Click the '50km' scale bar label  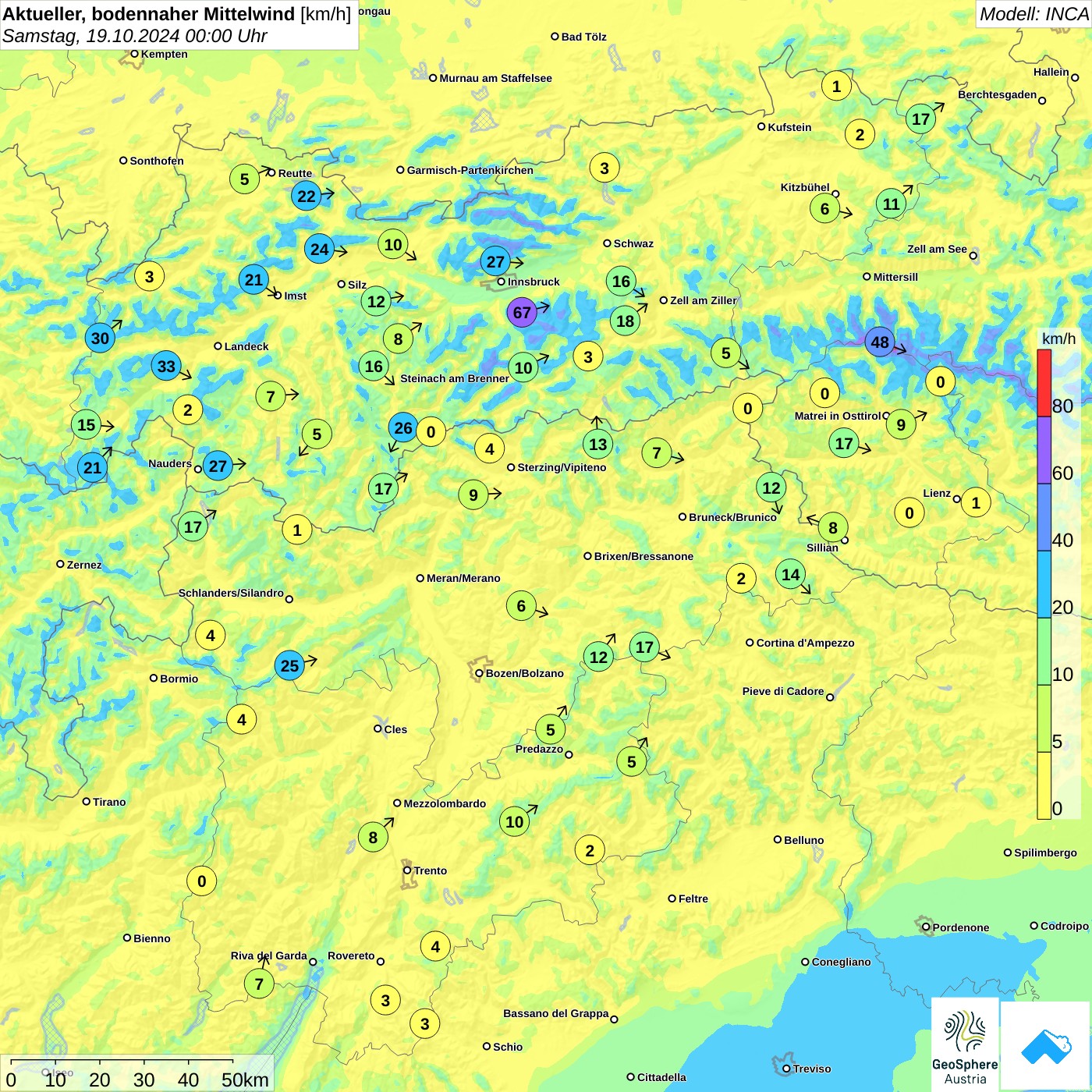coord(245,1080)
